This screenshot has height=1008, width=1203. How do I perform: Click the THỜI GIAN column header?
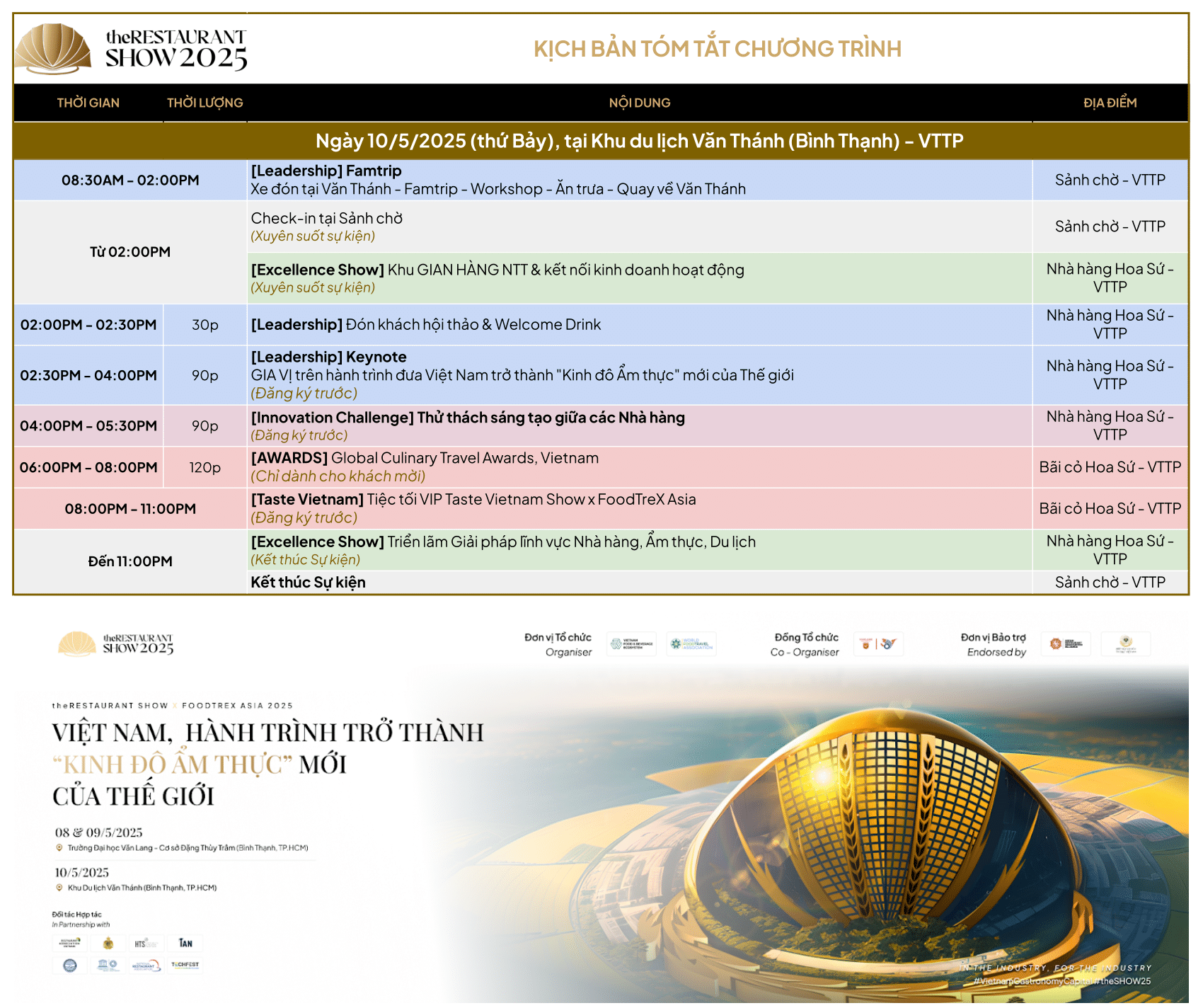point(88,103)
